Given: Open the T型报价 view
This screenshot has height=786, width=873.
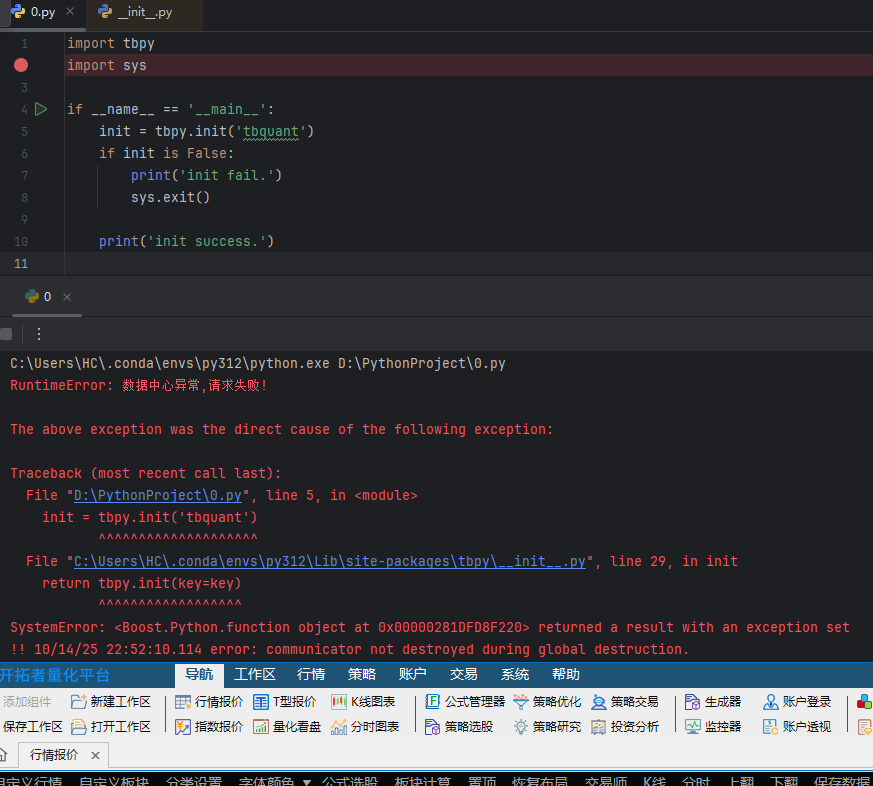Looking at the screenshot, I should tap(262, 702).
